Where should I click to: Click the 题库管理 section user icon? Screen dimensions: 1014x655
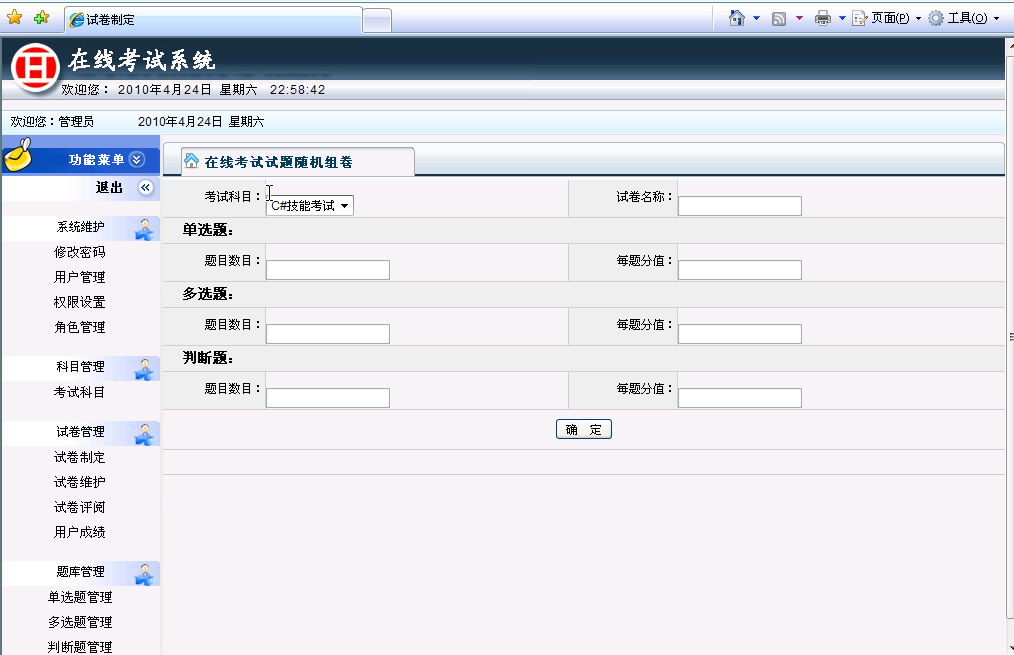(144, 574)
